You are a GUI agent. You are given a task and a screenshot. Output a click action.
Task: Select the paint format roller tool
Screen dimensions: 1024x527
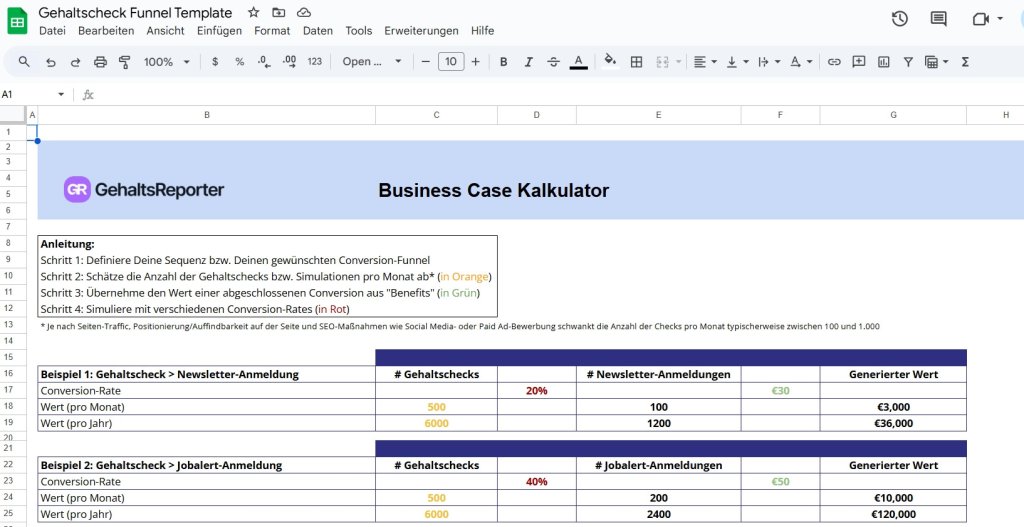click(125, 62)
